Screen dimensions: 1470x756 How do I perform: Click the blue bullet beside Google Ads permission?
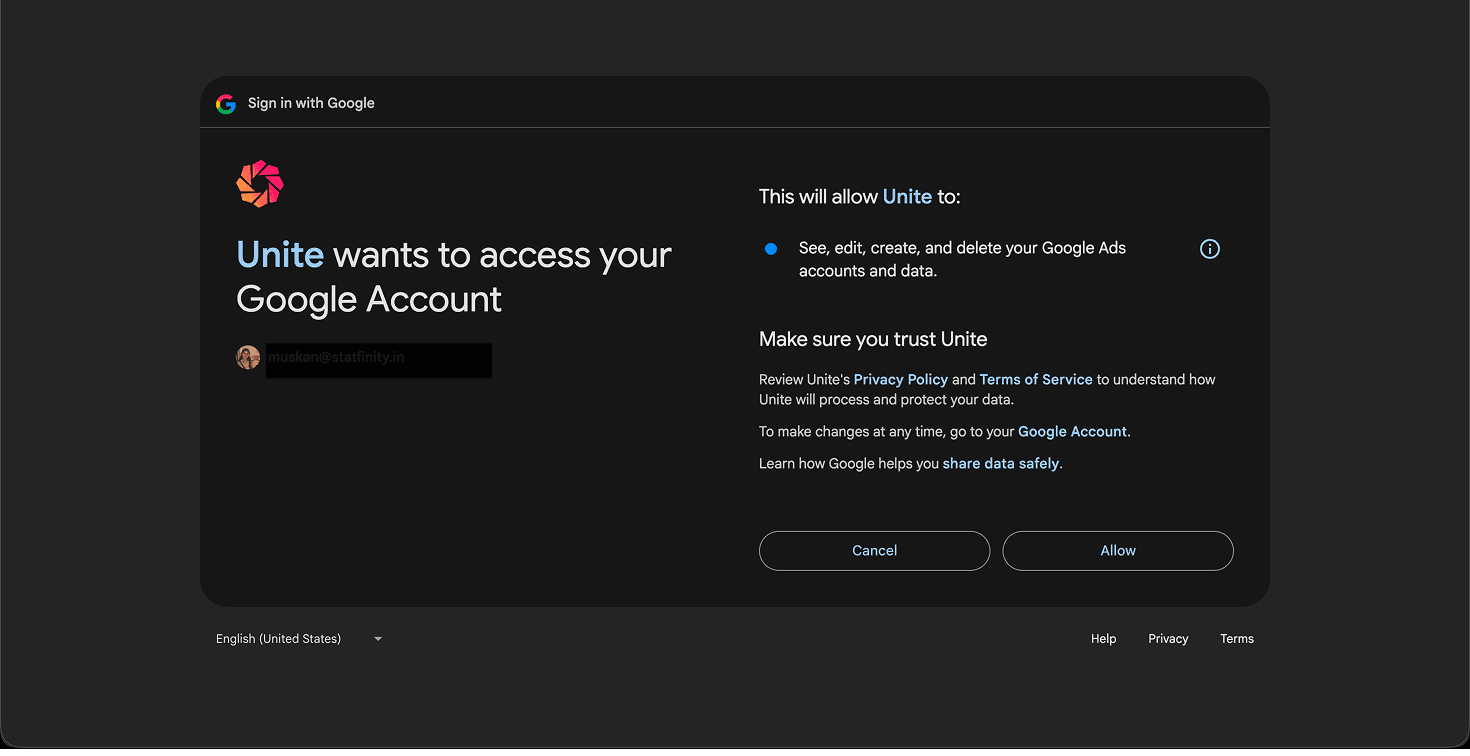[771, 249]
